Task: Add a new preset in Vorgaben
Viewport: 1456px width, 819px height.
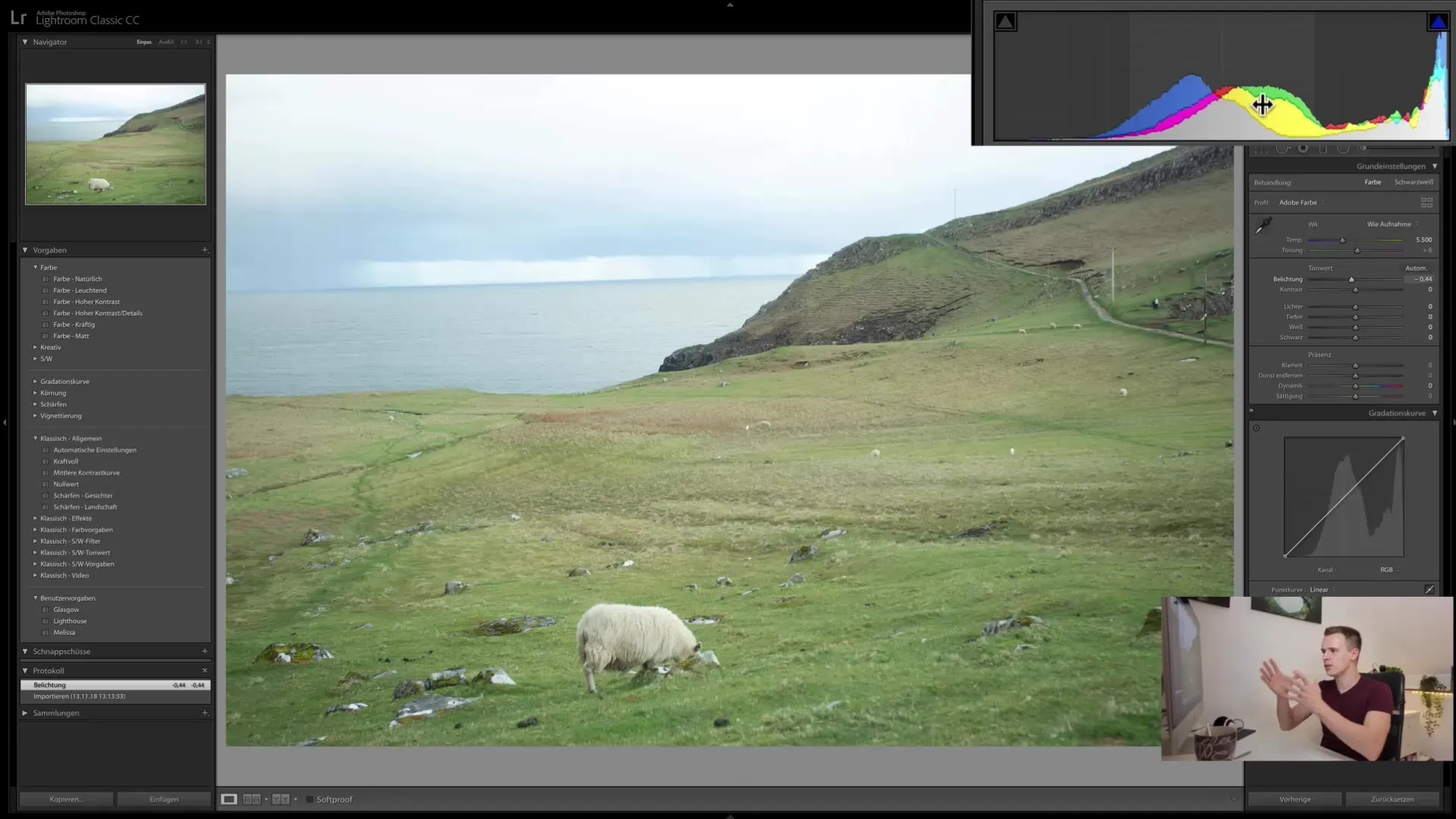Action: (x=205, y=249)
